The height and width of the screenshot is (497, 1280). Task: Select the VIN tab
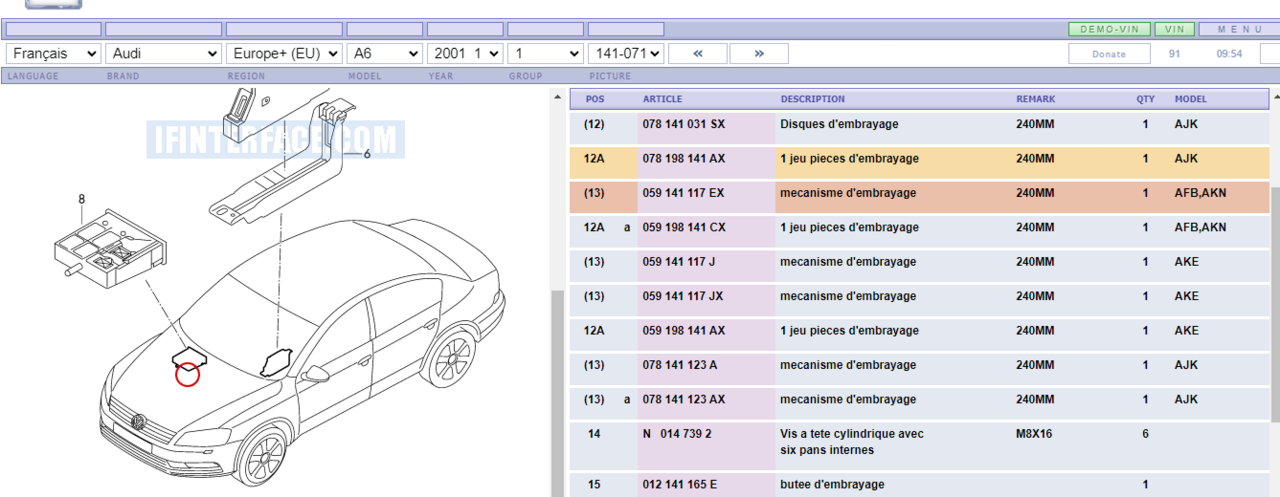pos(1175,29)
